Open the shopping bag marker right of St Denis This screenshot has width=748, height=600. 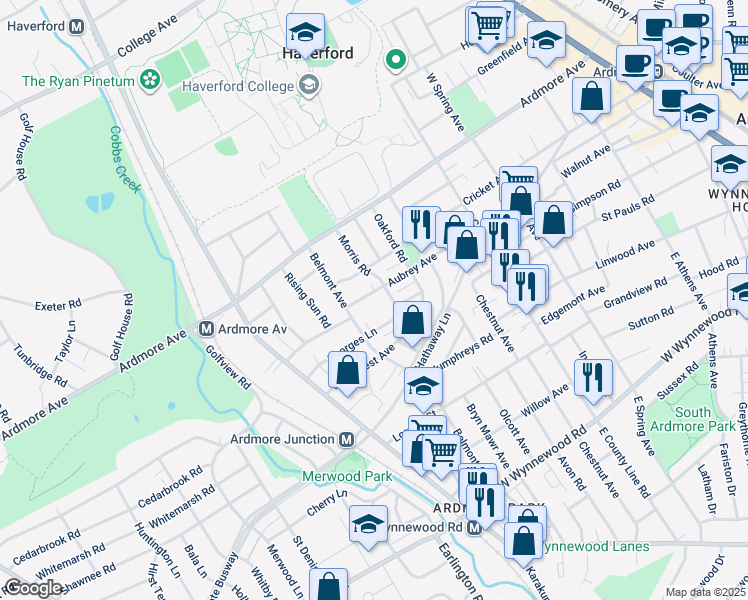[x=328, y=584]
